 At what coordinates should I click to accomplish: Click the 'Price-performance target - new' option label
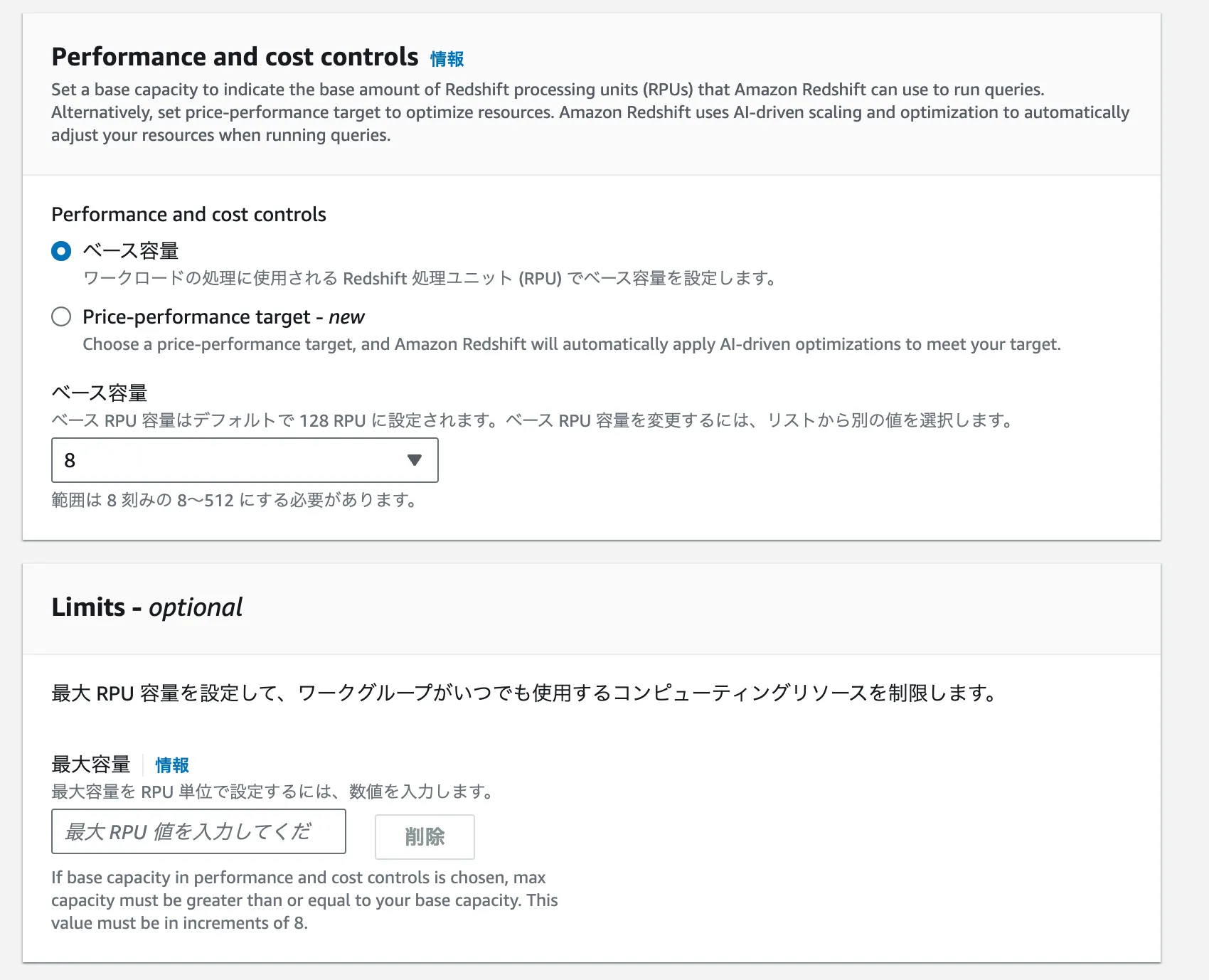pyautogui.click(x=223, y=316)
